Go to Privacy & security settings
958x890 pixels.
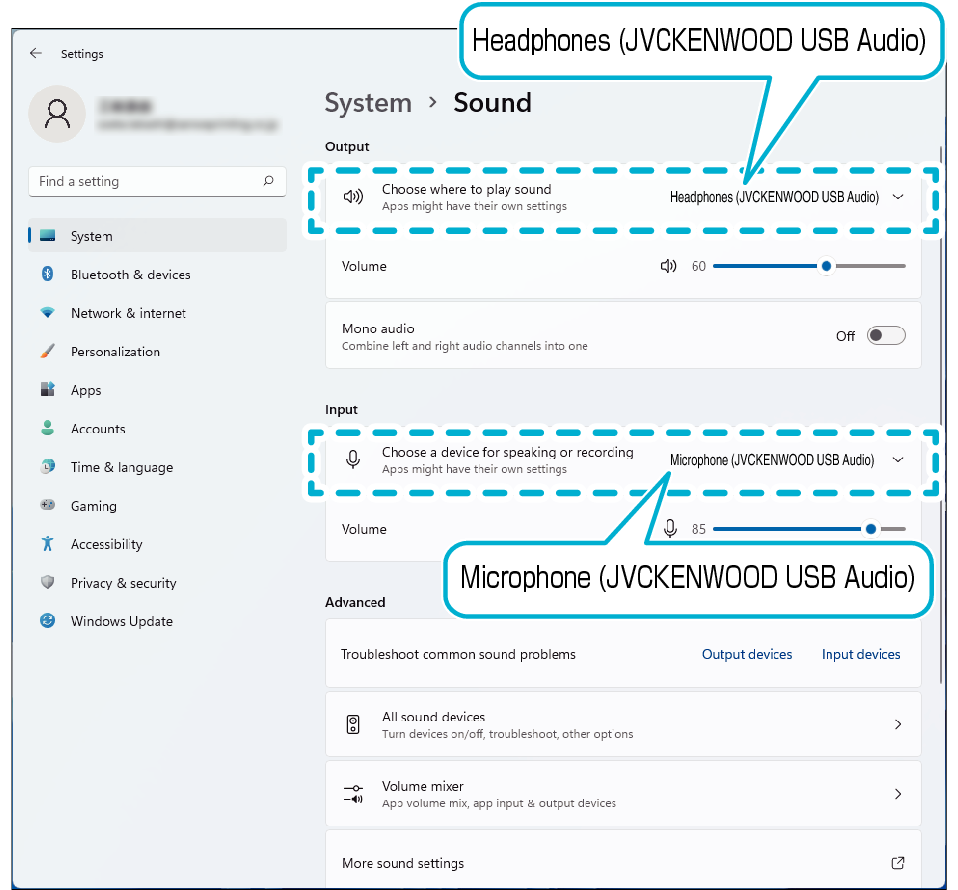tap(123, 583)
